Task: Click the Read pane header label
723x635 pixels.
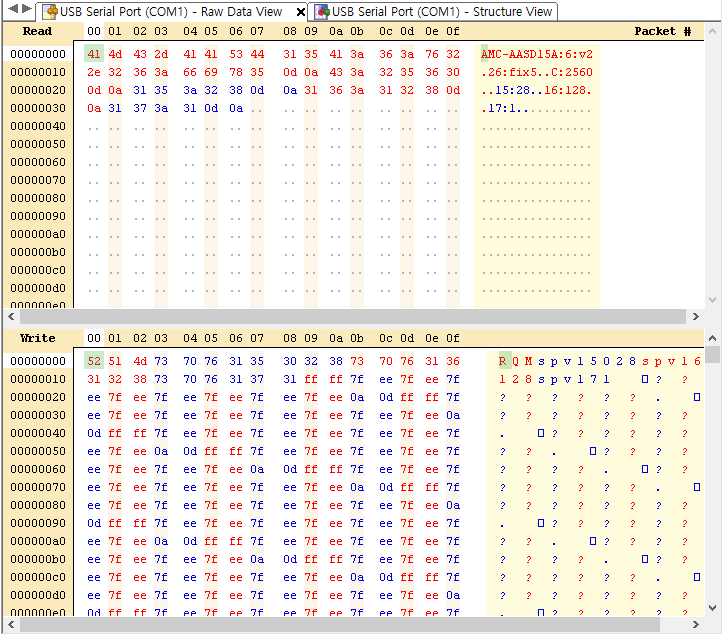Action: (x=37, y=31)
